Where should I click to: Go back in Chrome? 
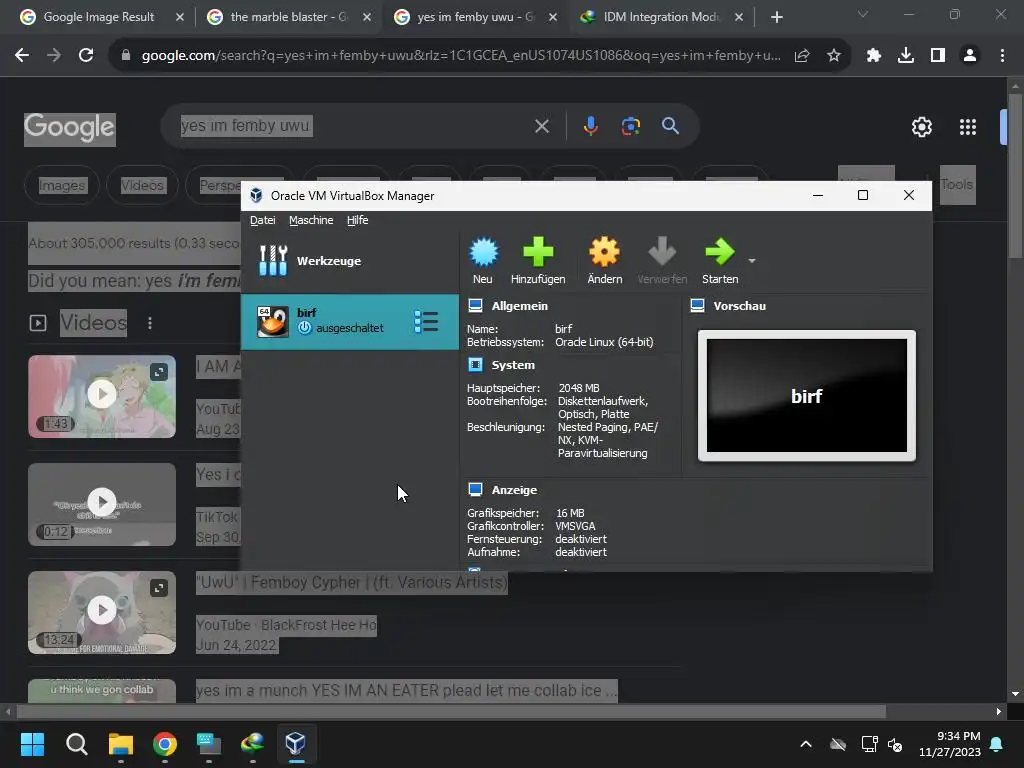tap(22, 56)
